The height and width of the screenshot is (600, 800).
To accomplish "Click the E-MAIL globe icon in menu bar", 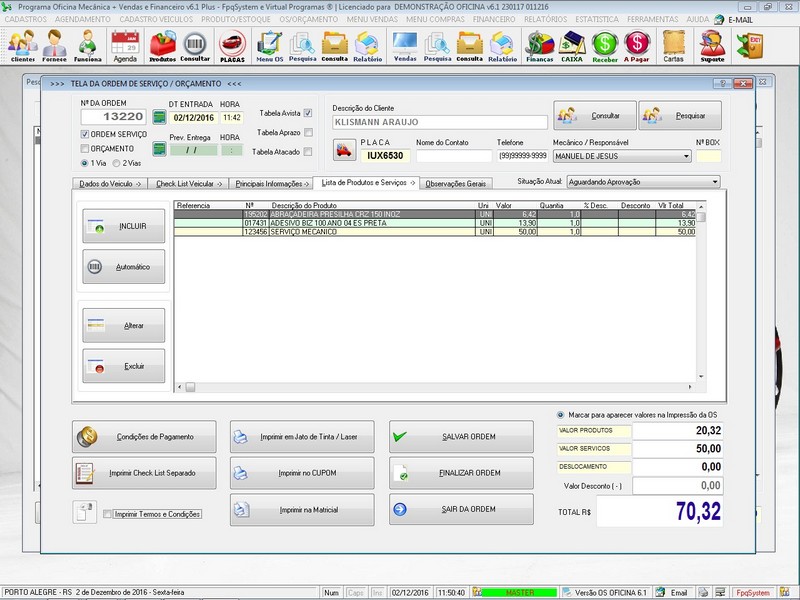I will click(719, 19).
